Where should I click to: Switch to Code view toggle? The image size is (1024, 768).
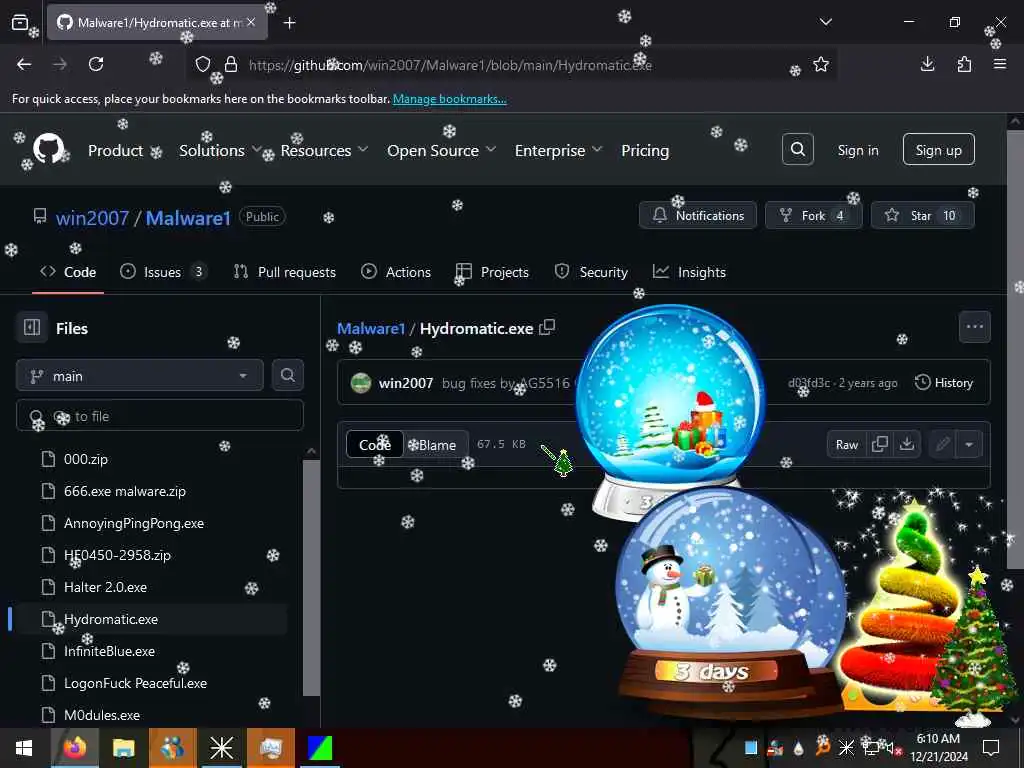point(375,445)
